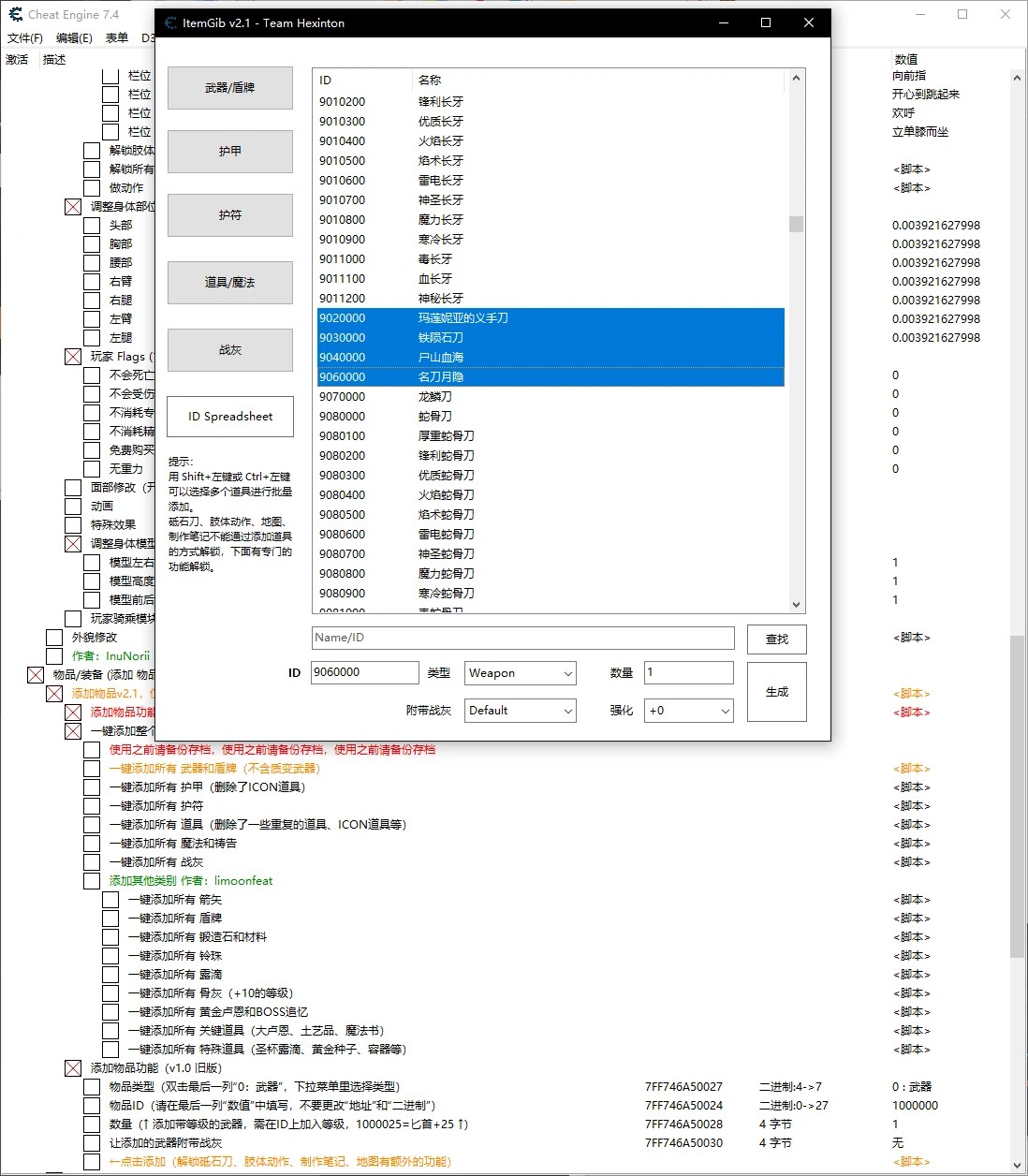Toggle 添加其他类别 limoonfeat checkbox

pyautogui.click(x=92, y=881)
